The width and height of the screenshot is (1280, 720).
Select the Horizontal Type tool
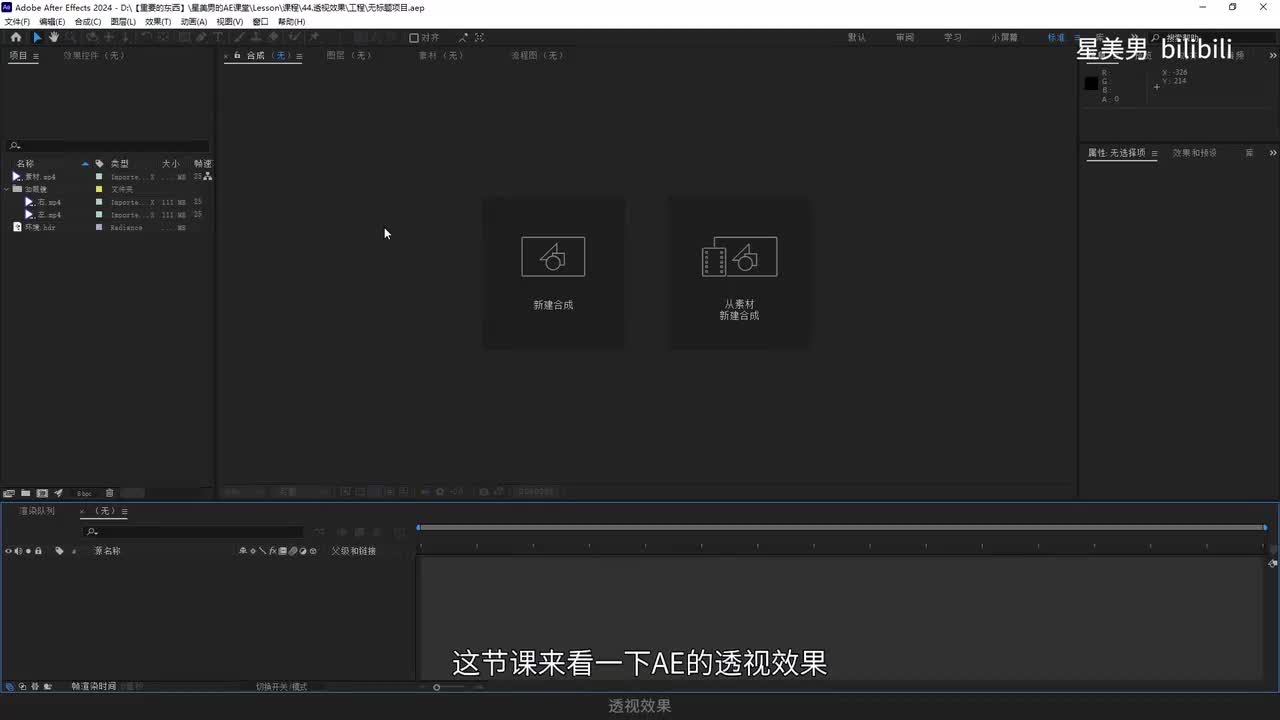(218, 37)
